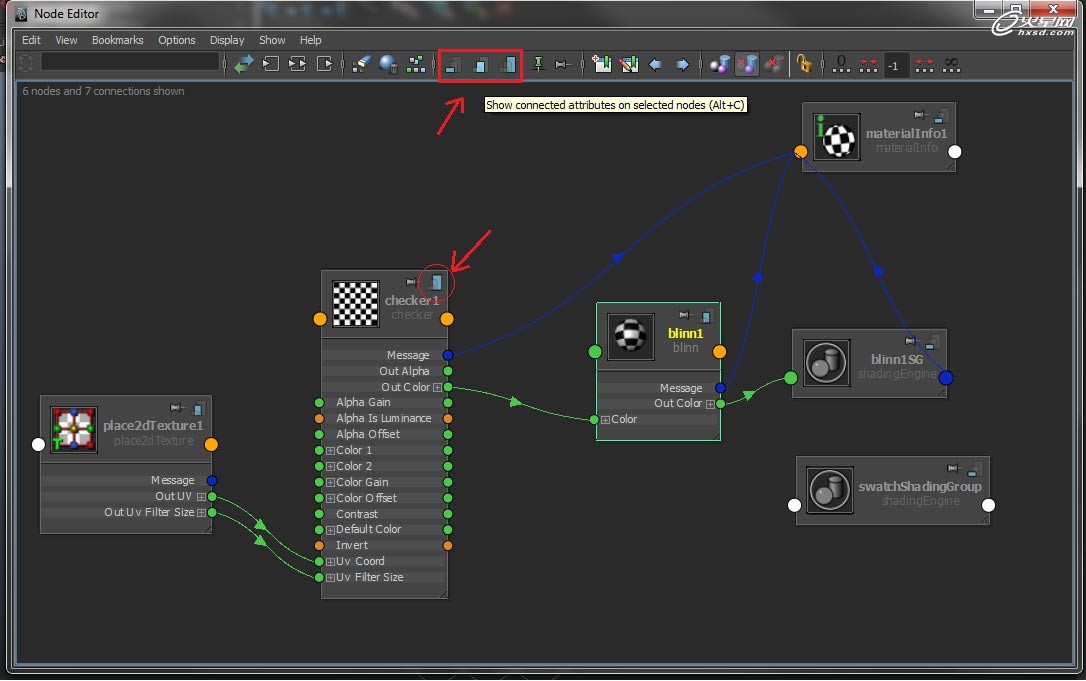The height and width of the screenshot is (681, 1086).
Task: Show connected attributes on selected nodes
Action: [x=481, y=65]
